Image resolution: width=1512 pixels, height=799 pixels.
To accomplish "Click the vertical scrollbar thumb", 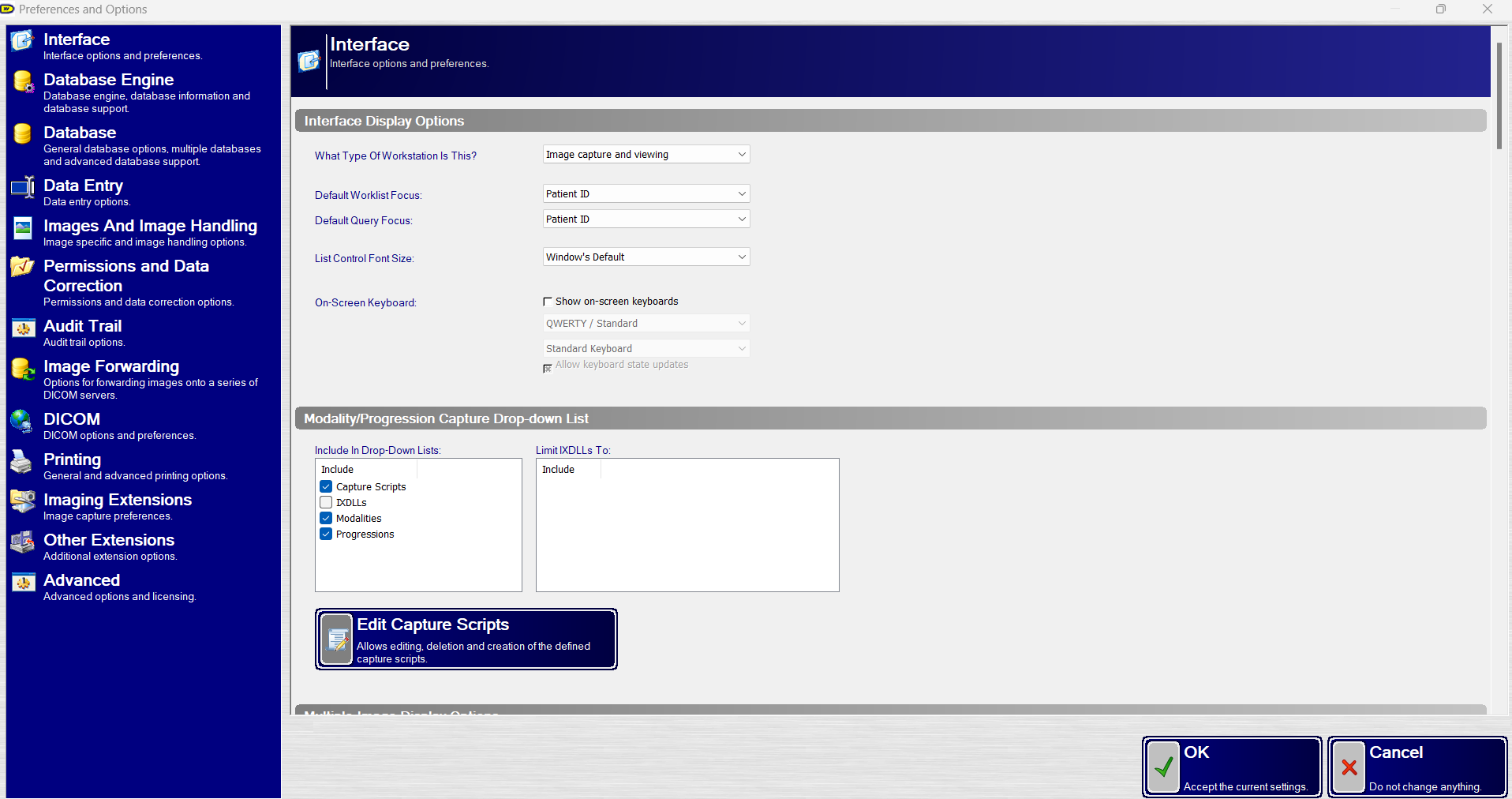I will click(1499, 95).
